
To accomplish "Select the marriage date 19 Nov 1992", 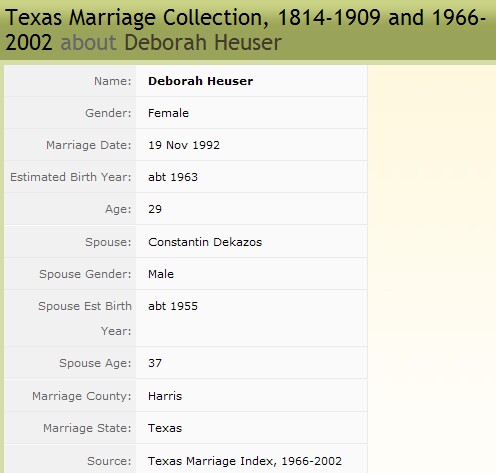I will tap(184, 145).
